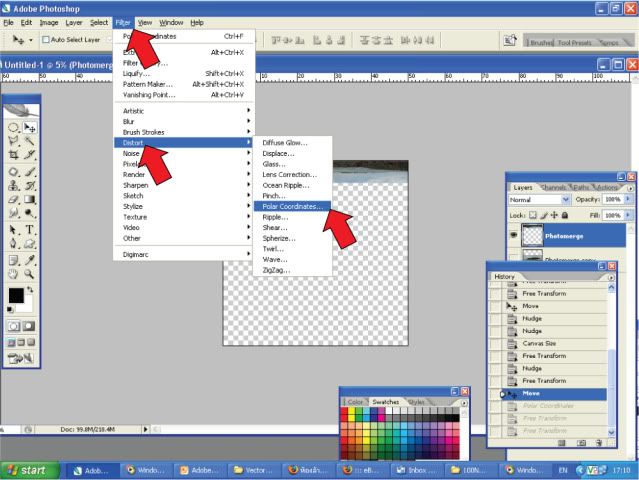Set history brush source beside Canvas Size
This screenshot has height=480, width=639.
496,343
